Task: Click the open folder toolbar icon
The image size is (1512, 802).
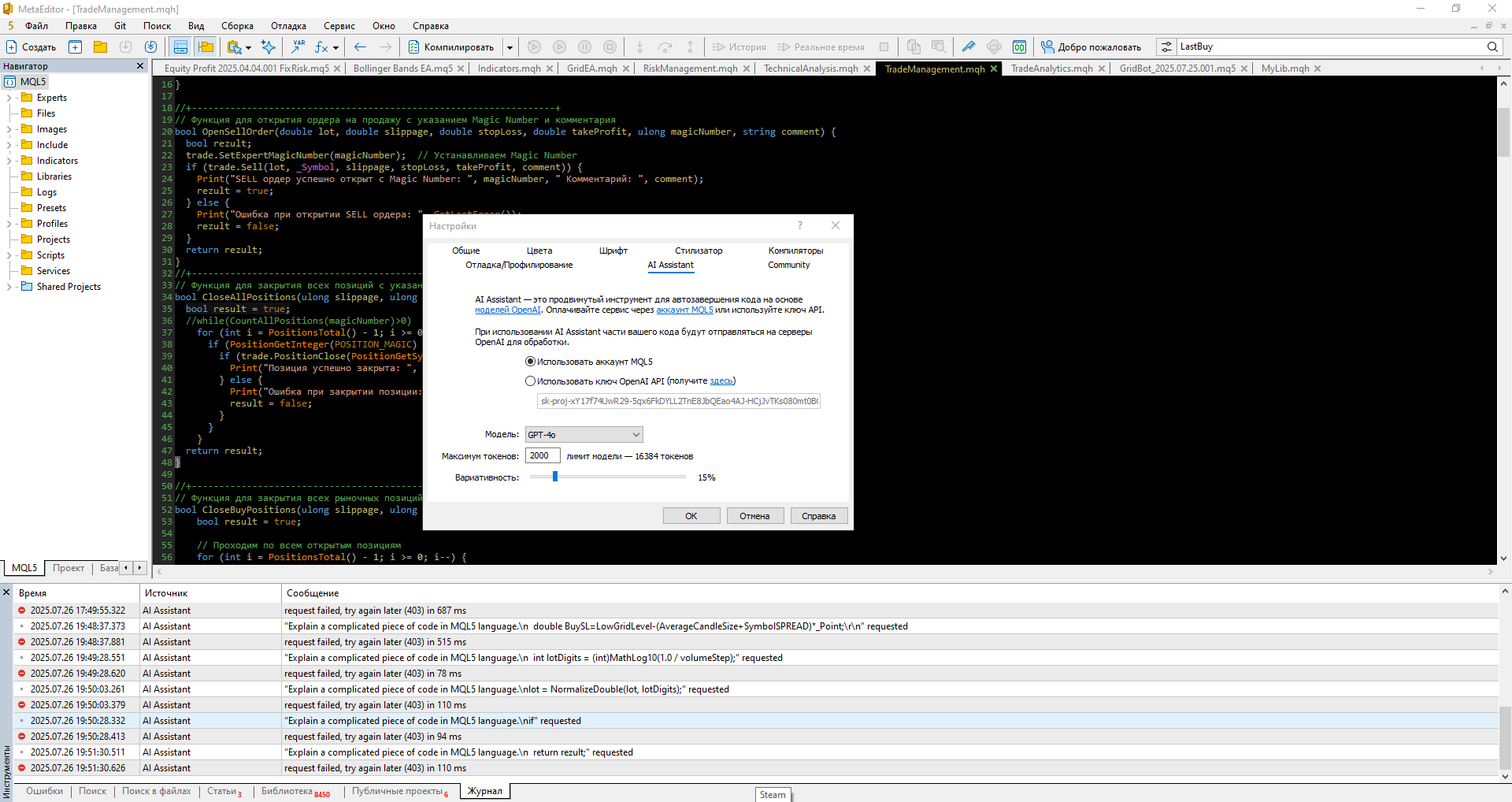Action: (x=100, y=47)
